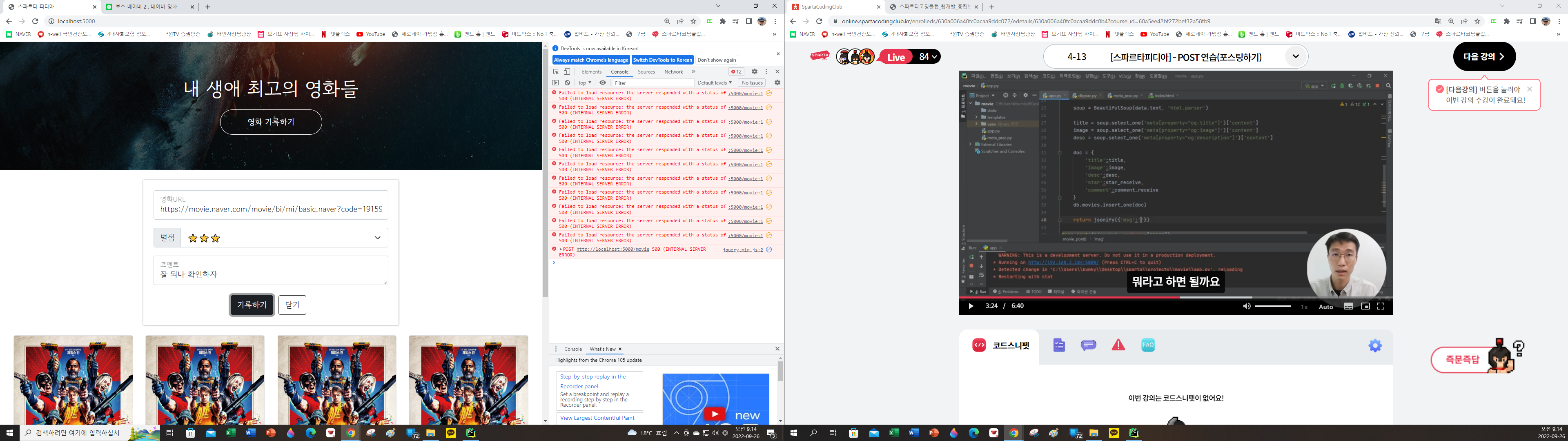Open the purple checklist tab icon
Viewport: 1568px width, 441px height.
tap(1059, 345)
